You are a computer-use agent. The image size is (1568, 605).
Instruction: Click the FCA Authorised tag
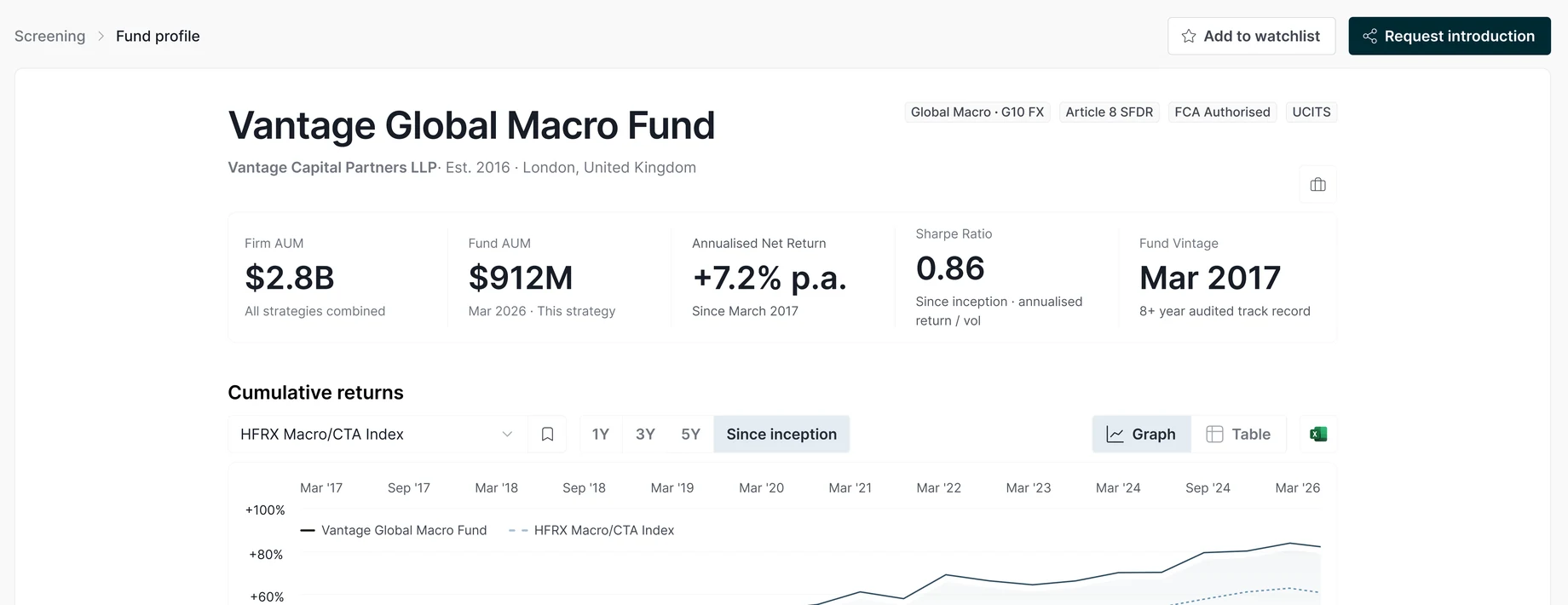click(x=1222, y=112)
